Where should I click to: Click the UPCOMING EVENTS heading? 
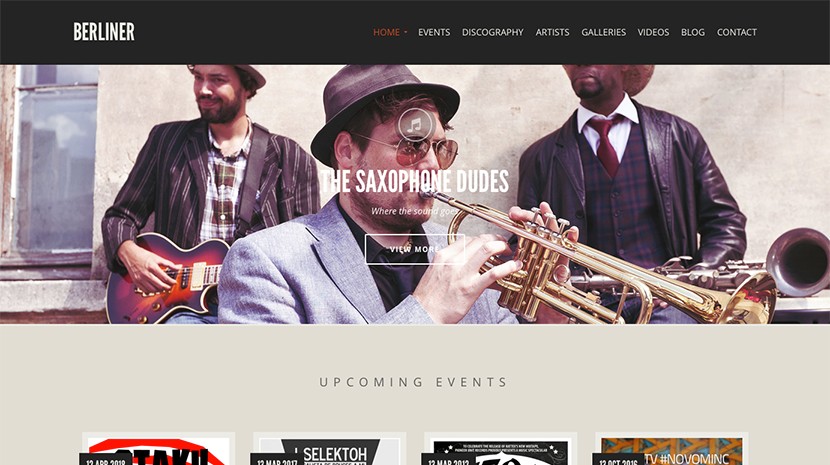click(414, 382)
